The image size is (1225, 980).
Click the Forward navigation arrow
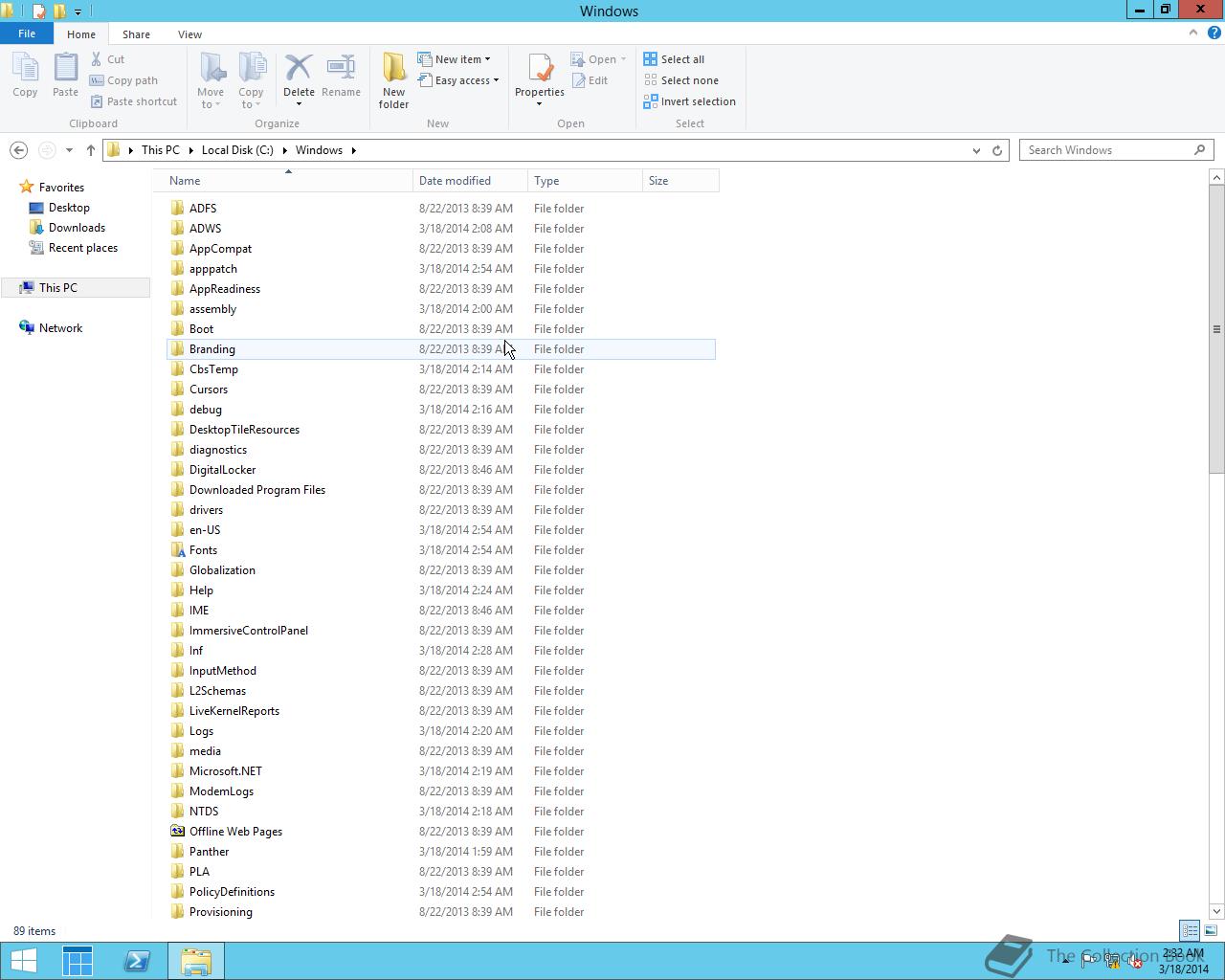47,150
